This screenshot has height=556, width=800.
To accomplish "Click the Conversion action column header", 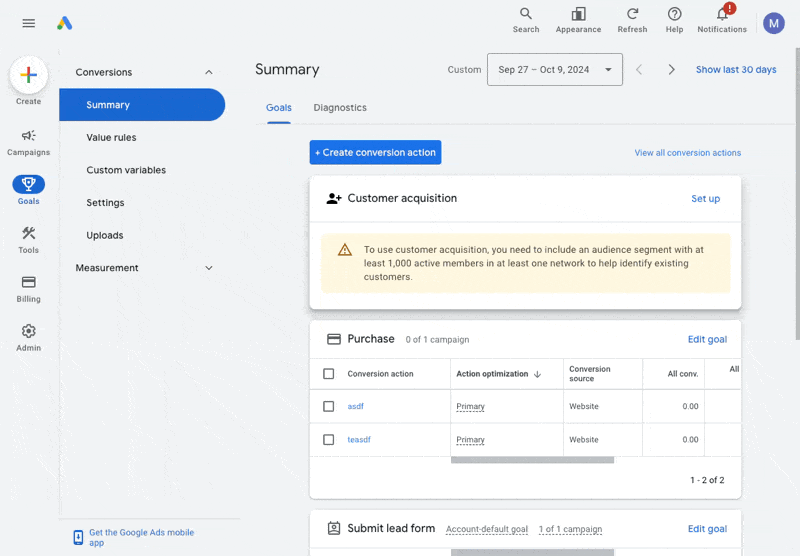I will 380,374.
